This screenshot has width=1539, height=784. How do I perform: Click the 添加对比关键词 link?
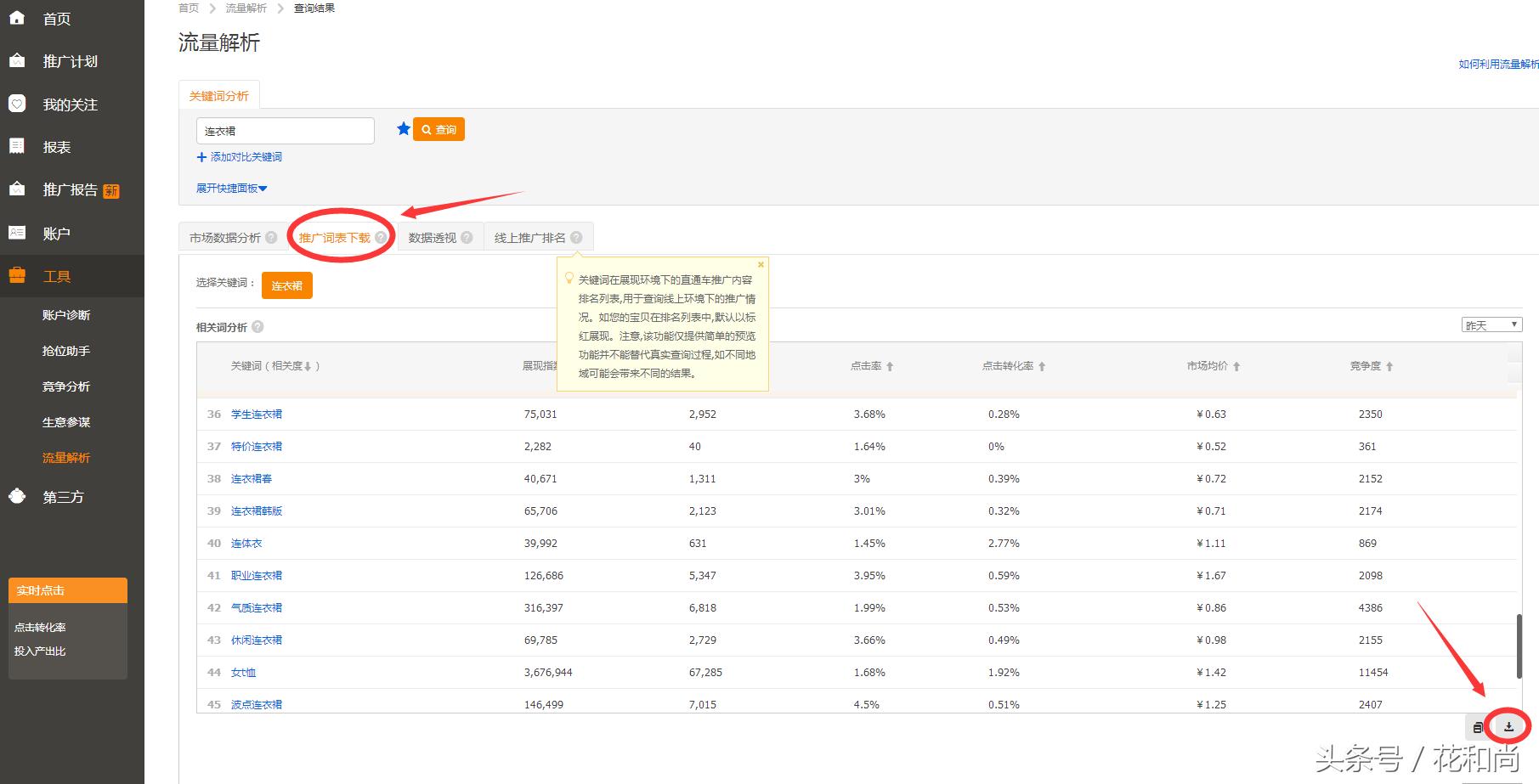246,157
